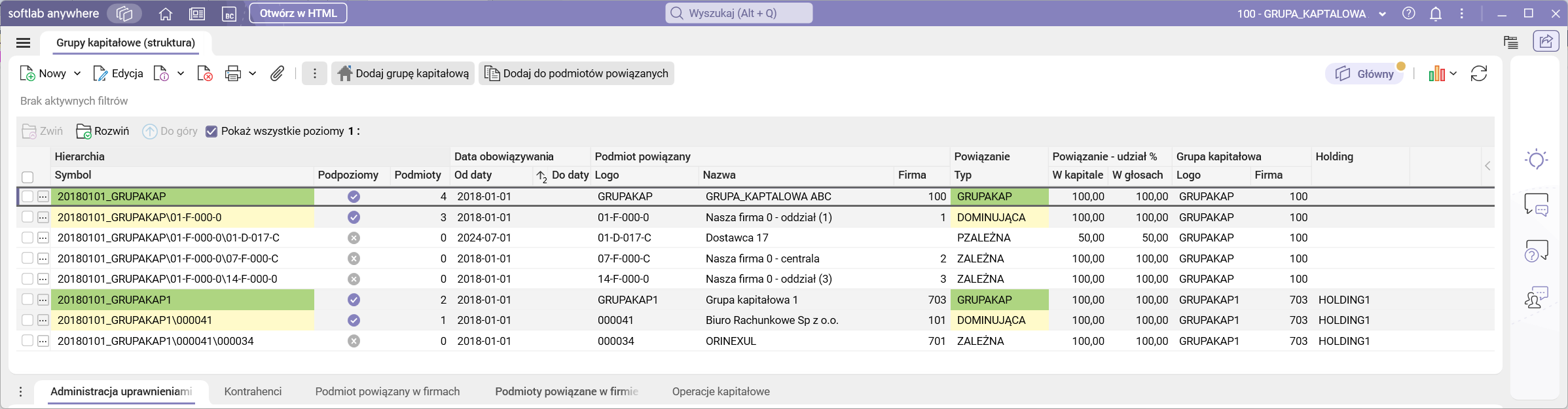Image resolution: width=1568 pixels, height=409 pixels.
Task: Open the print options dropdown arrow
Action: [253, 73]
